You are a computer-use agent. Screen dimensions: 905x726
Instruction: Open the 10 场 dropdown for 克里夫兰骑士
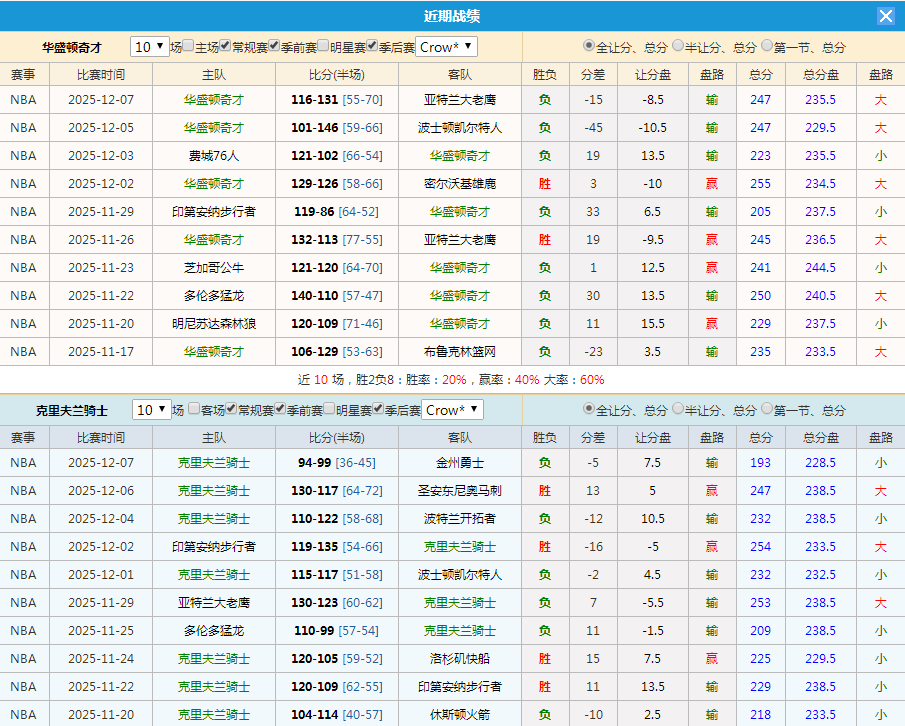click(153, 410)
